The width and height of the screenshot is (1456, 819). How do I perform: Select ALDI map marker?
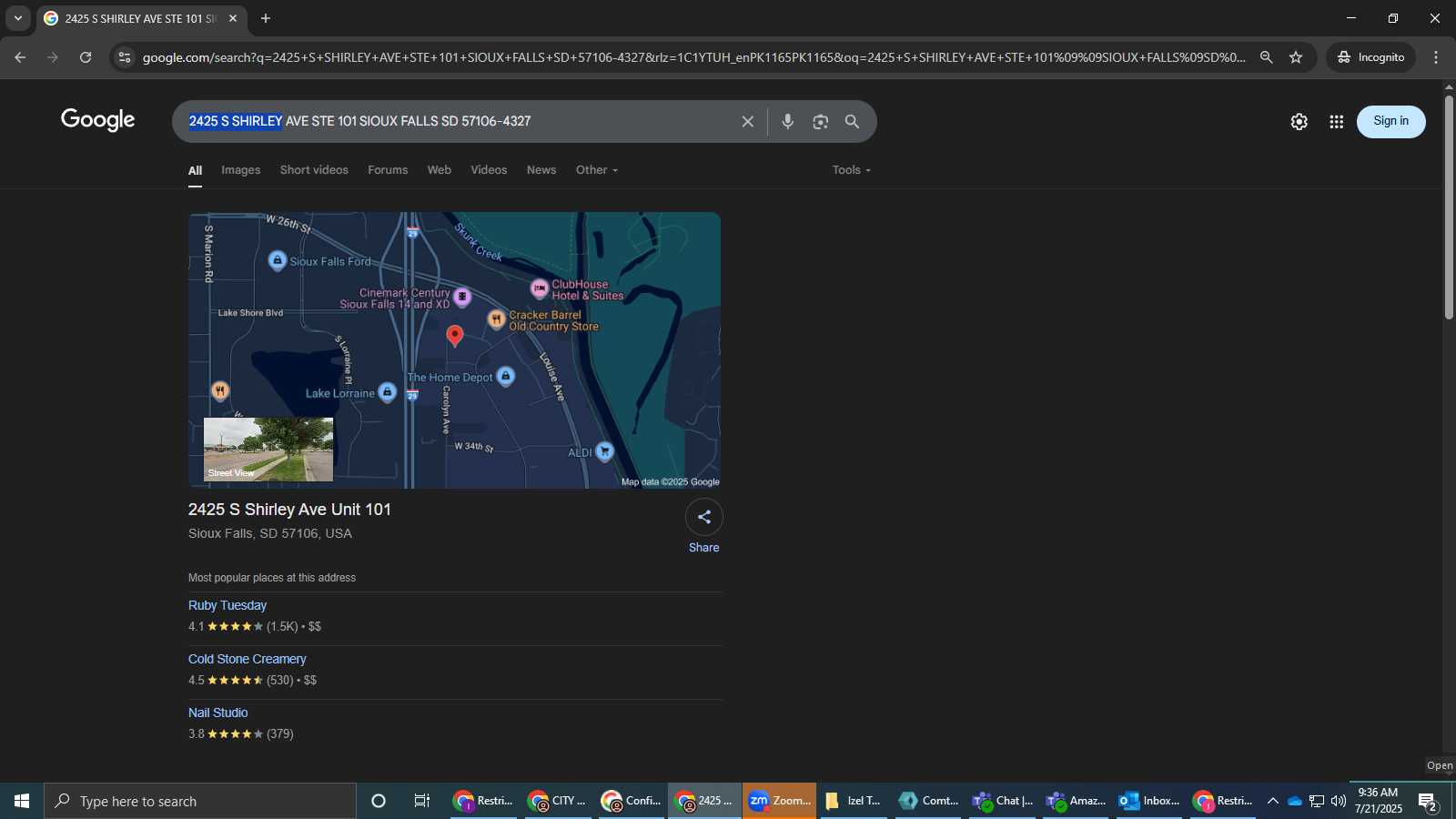click(605, 451)
